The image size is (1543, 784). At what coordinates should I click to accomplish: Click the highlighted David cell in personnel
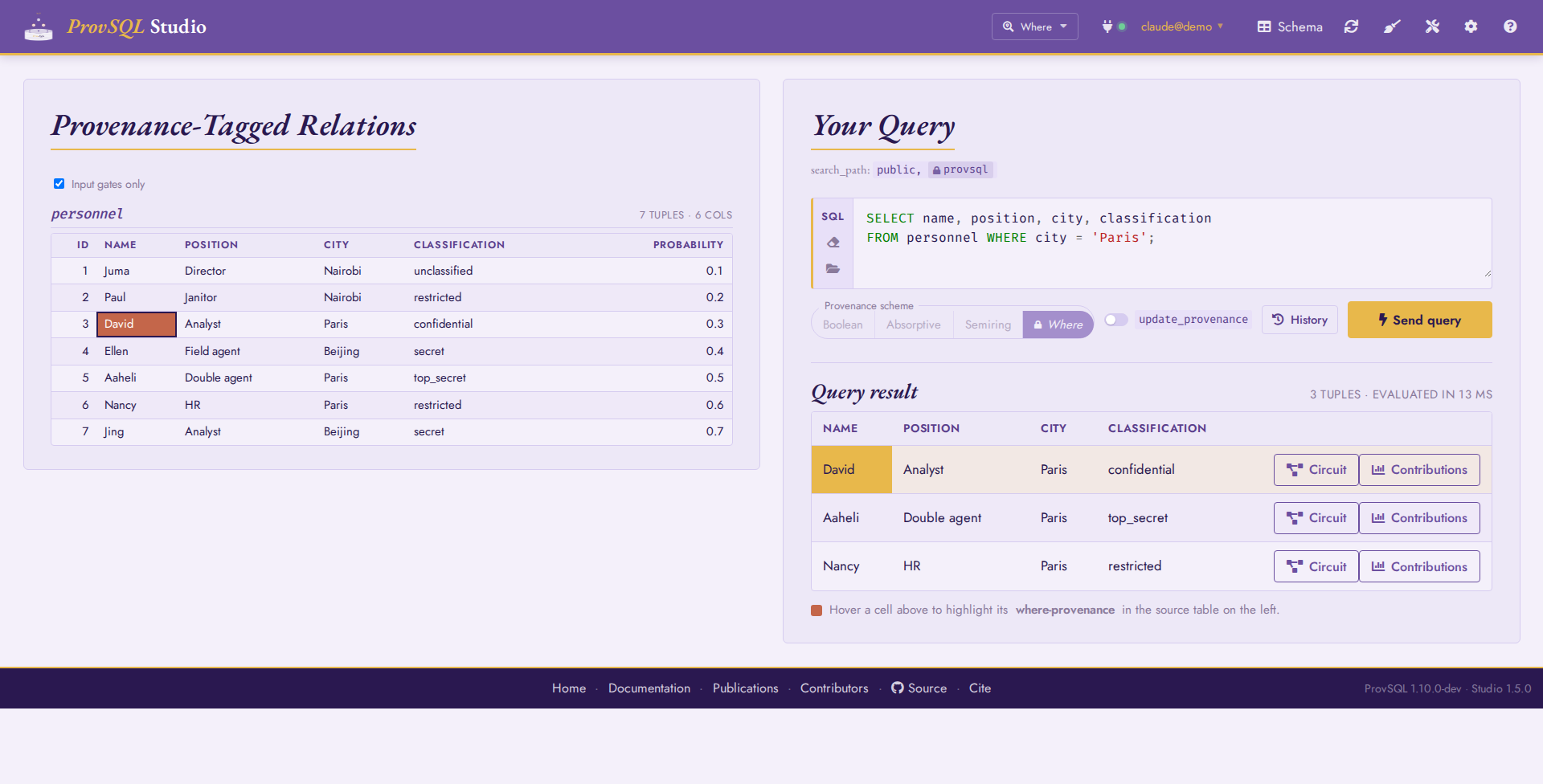[137, 324]
